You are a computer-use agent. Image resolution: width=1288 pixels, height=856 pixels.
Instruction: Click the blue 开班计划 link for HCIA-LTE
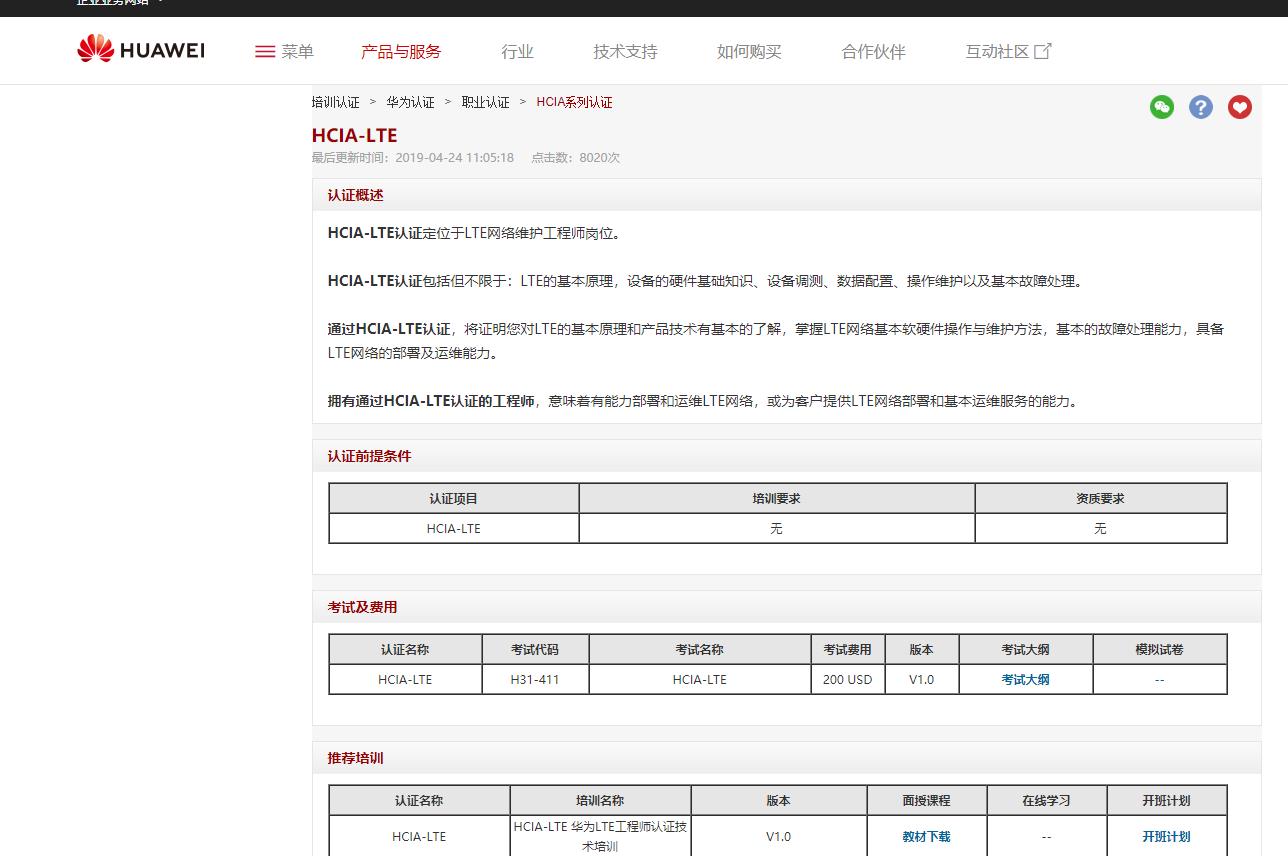click(1166, 836)
